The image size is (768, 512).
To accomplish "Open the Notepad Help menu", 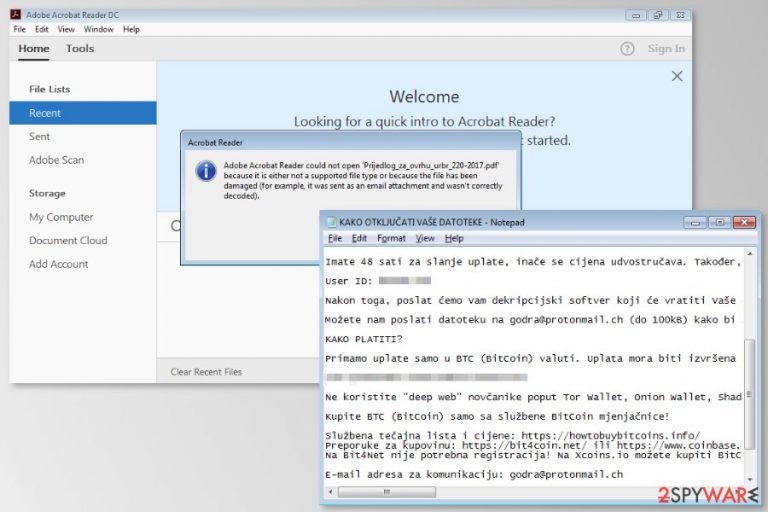I will click(x=454, y=238).
